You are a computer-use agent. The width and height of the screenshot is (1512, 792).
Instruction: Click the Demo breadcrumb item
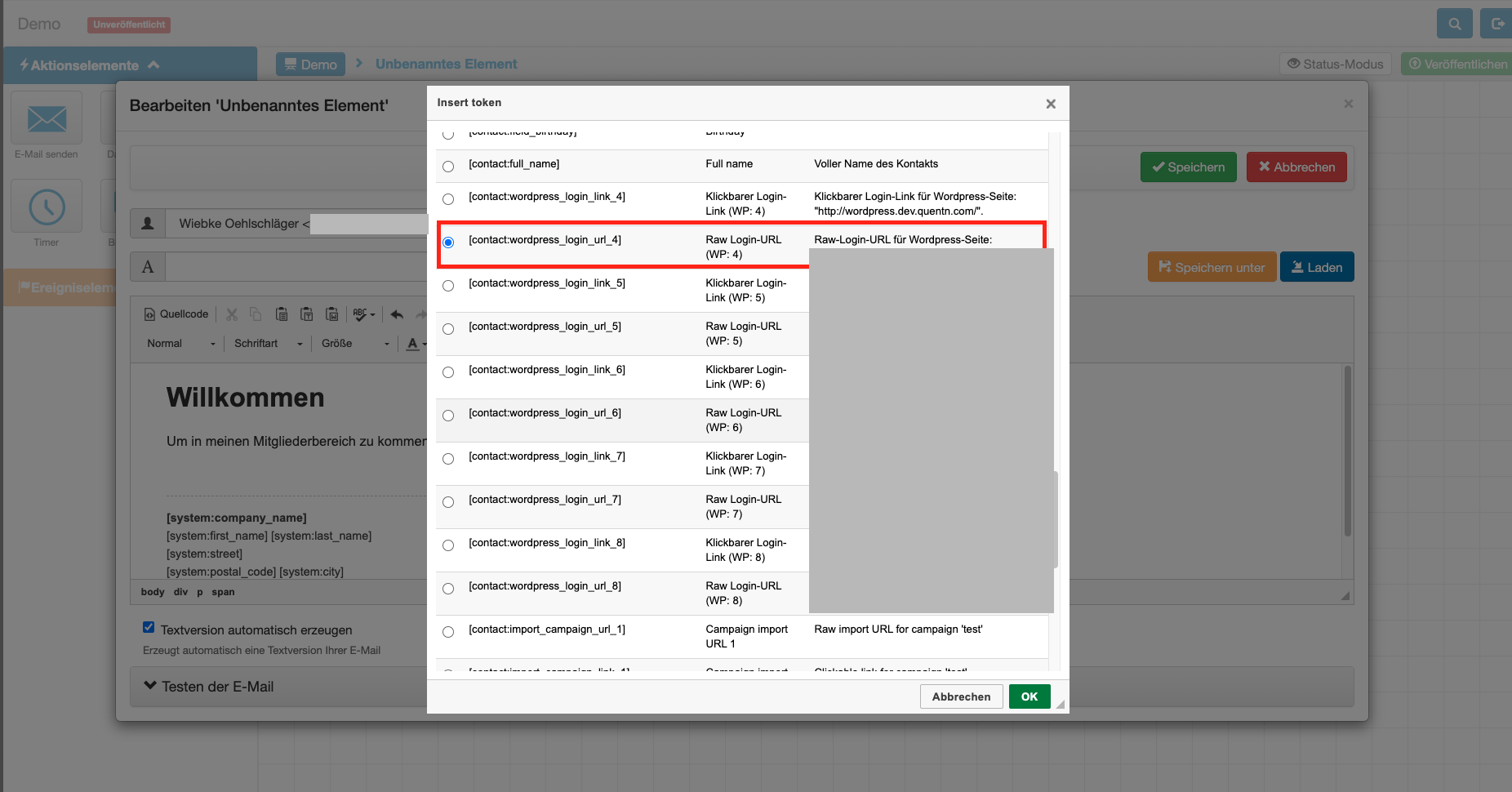[x=310, y=65]
